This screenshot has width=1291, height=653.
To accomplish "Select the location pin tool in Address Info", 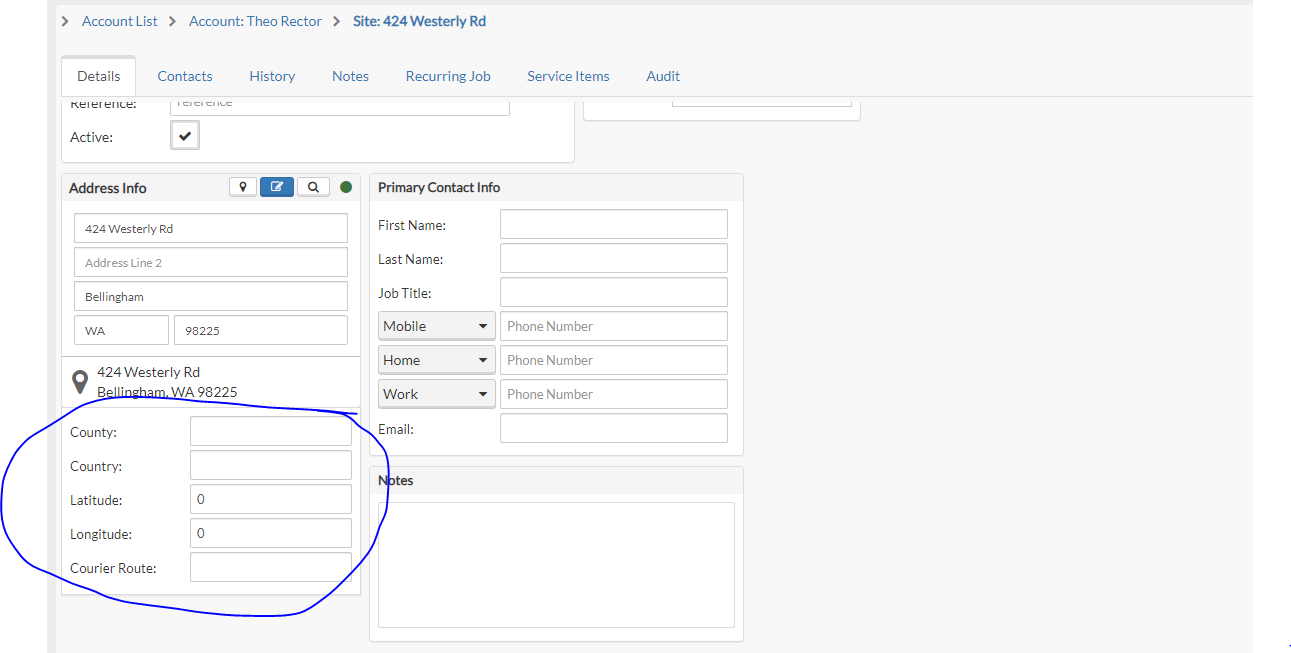I will [x=242, y=186].
